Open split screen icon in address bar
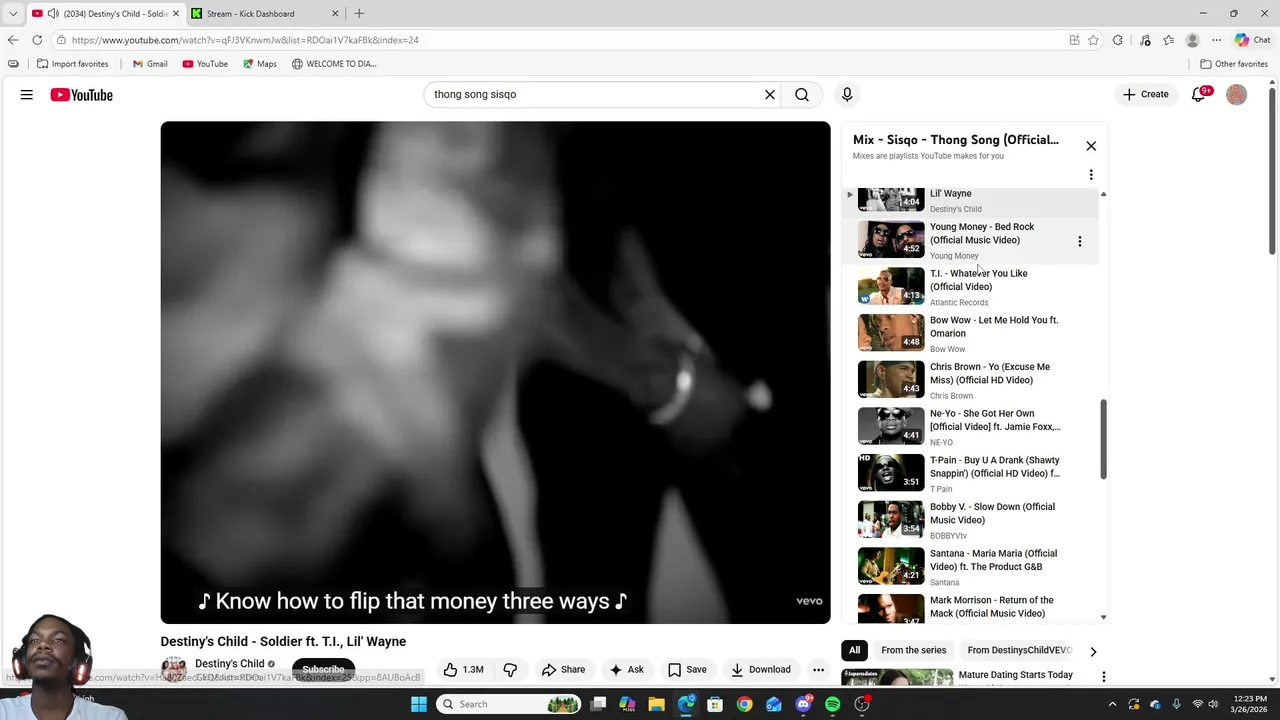Image resolution: width=1280 pixels, height=720 pixels. tap(1074, 40)
